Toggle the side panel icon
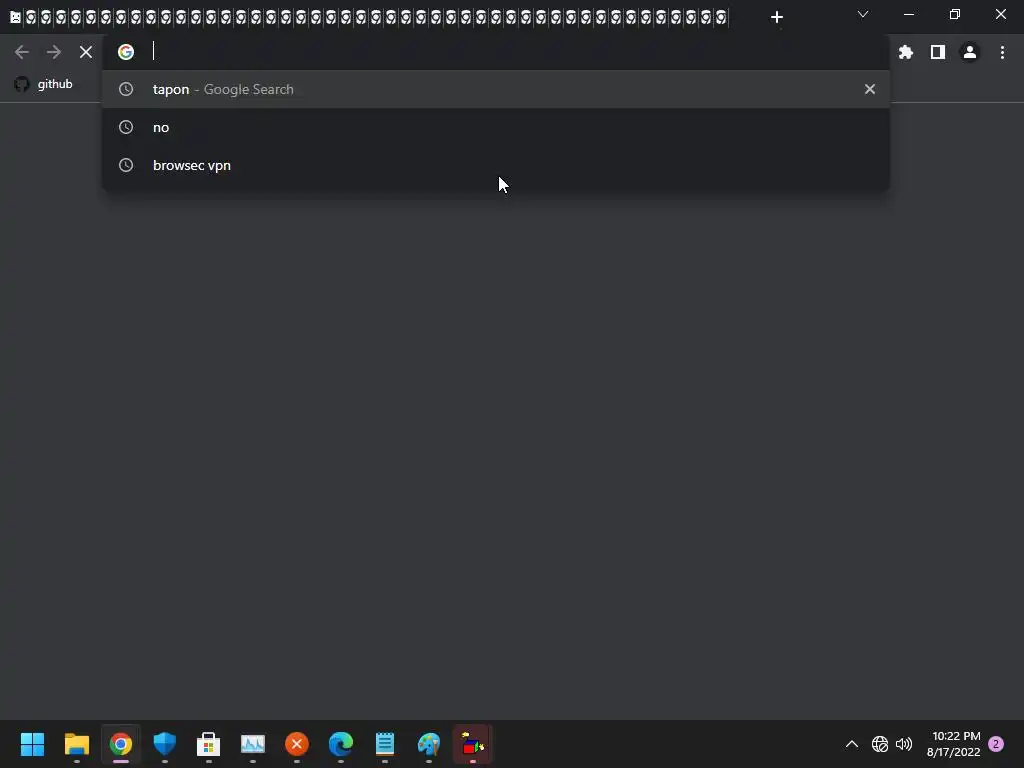Viewport: 1024px width, 768px height. point(938,52)
